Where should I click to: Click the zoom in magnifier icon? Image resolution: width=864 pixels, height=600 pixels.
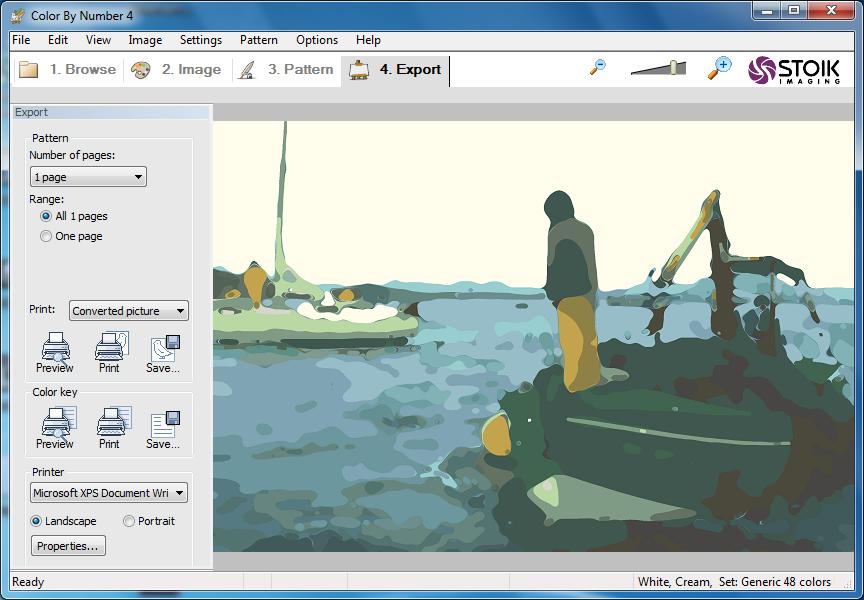(719, 68)
